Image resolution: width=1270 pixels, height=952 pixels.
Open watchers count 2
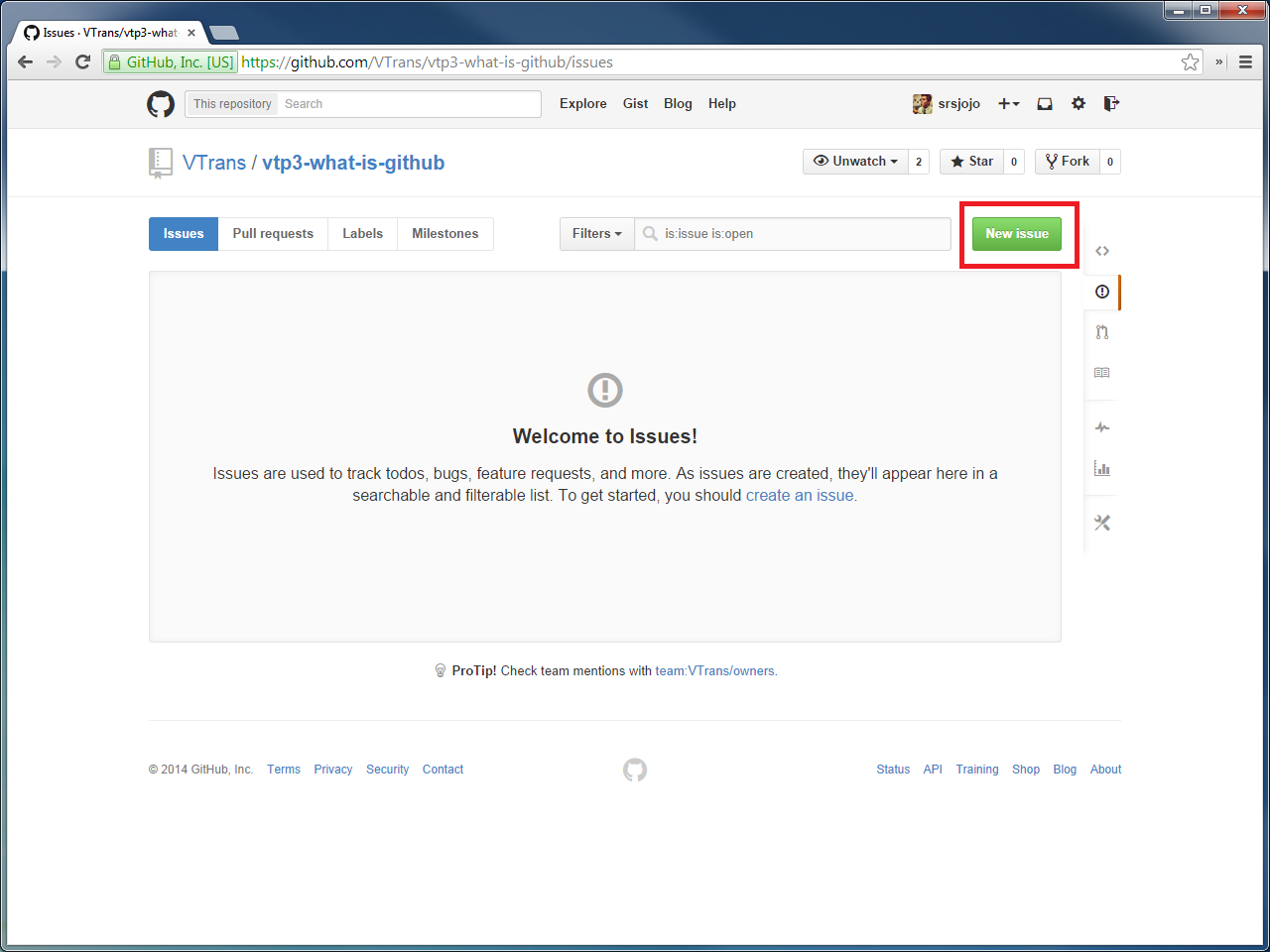(x=919, y=162)
